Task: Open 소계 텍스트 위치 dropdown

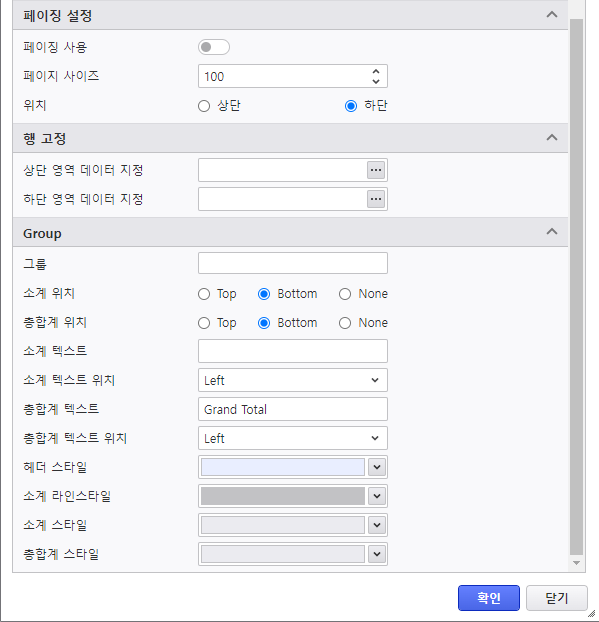Action: pos(293,380)
